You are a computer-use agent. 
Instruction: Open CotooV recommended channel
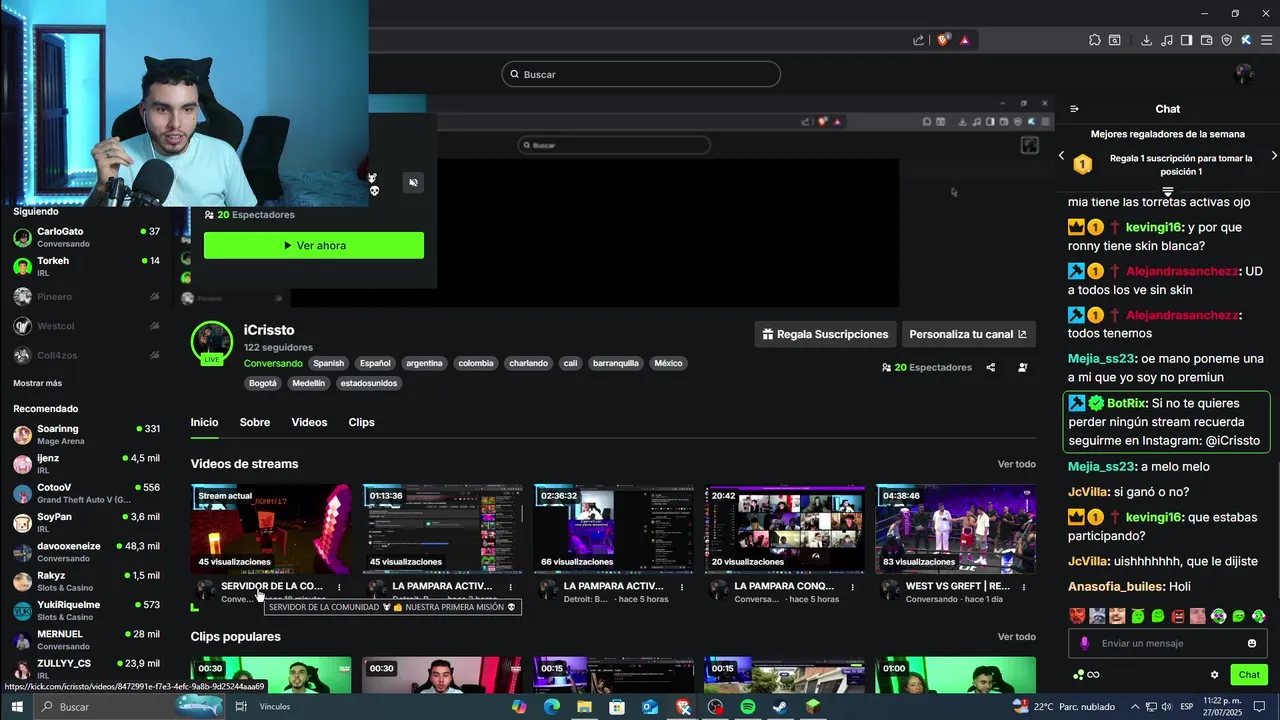pyautogui.click(x=87, y=493)
